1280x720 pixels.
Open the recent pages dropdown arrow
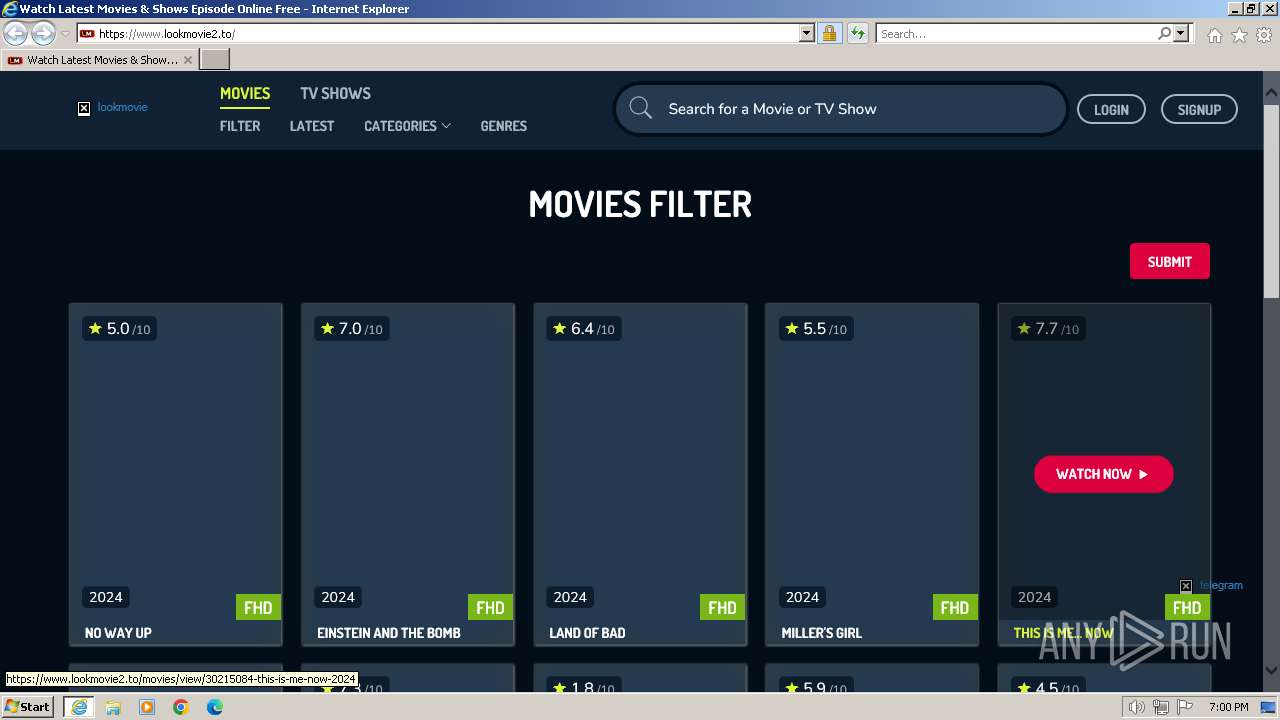pyautogui.click(x=65, y=33)
